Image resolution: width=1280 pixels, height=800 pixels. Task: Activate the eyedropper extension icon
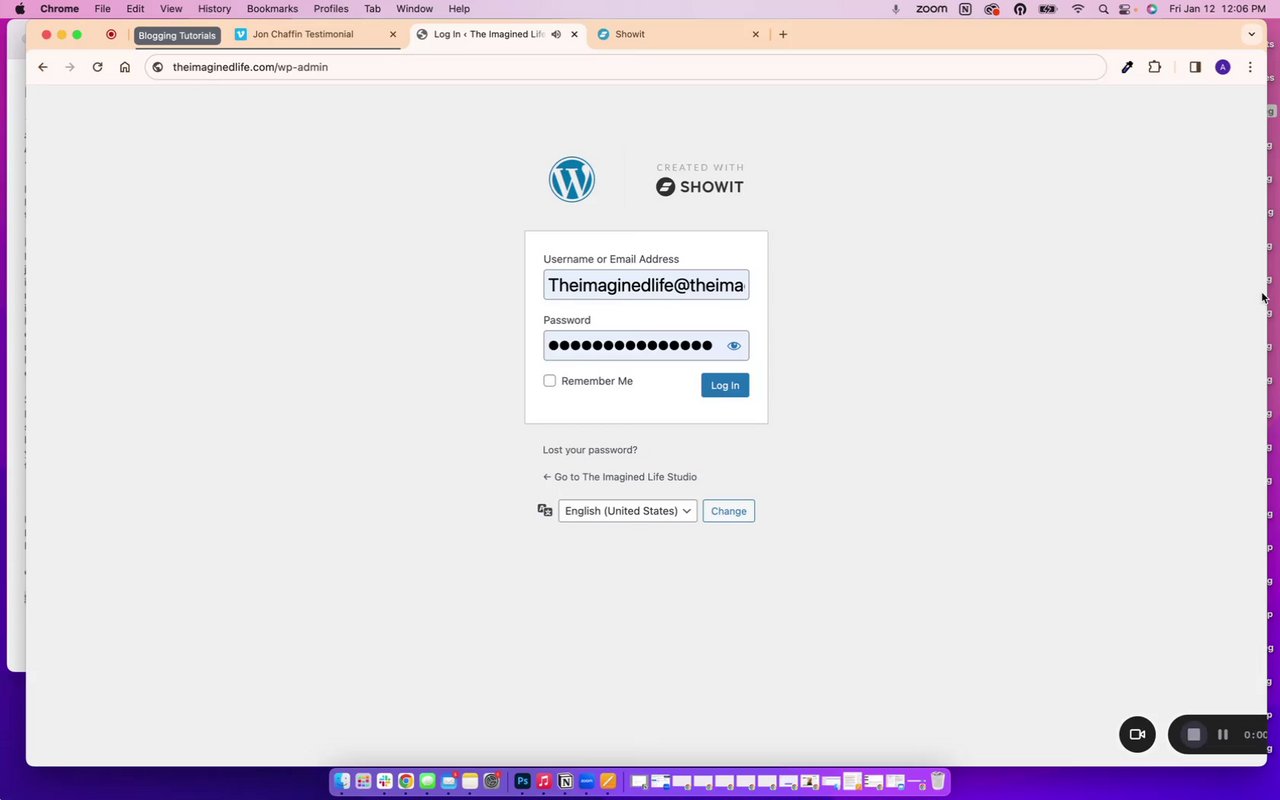pyautogui.click(x=1127, y=67)
